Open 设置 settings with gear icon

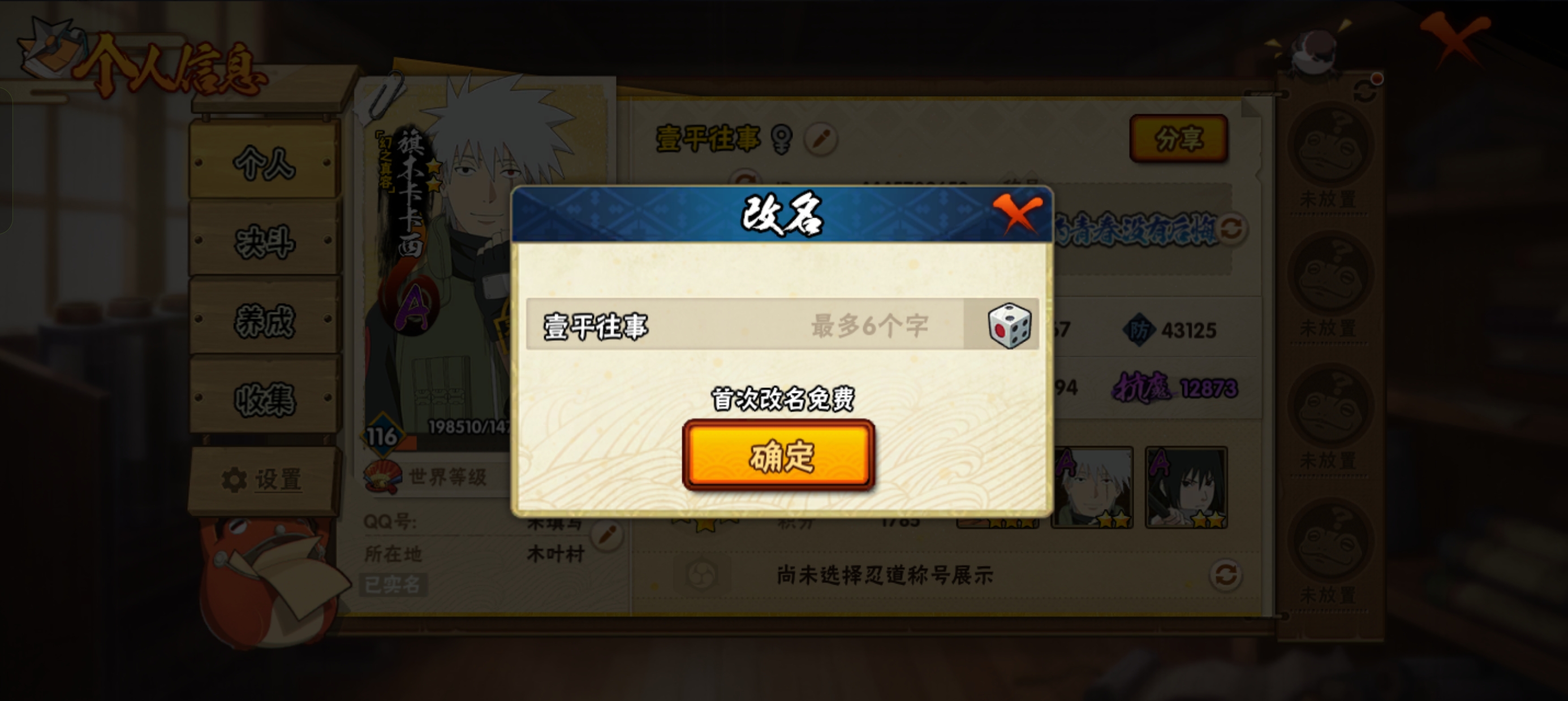pyautogui.click(x=262, y=479)
